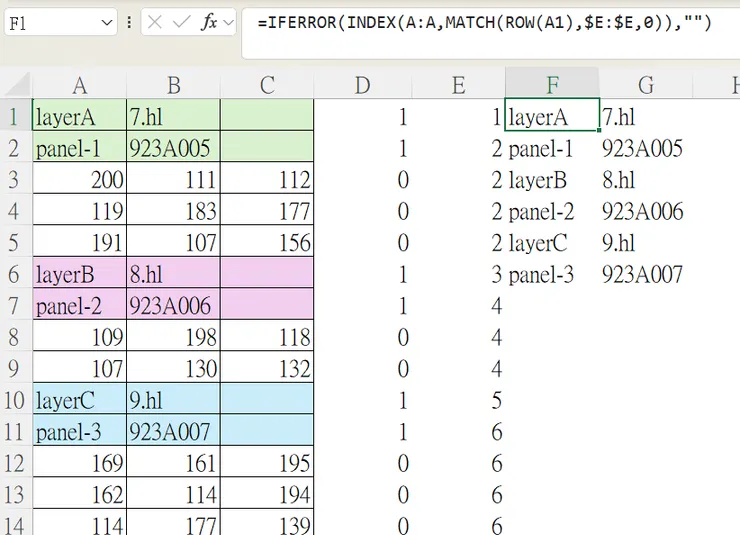Click cell A1 containing layerA
Image resolution: width=740 pixels, height=535 pixels.
79,115
